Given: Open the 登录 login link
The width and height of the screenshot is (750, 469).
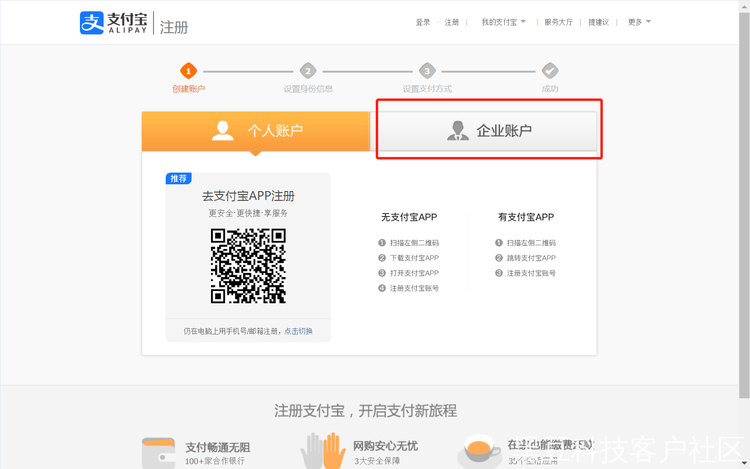Looking at the screenshot, I should pos(423,22).
